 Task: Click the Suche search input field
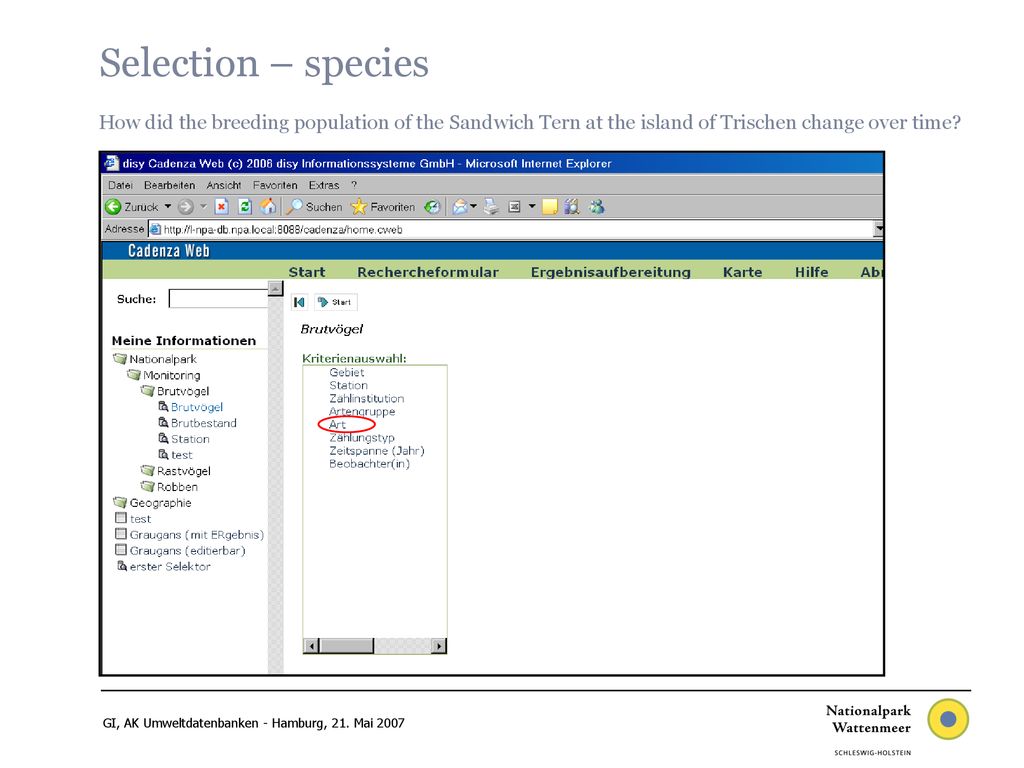coord(218,298)
